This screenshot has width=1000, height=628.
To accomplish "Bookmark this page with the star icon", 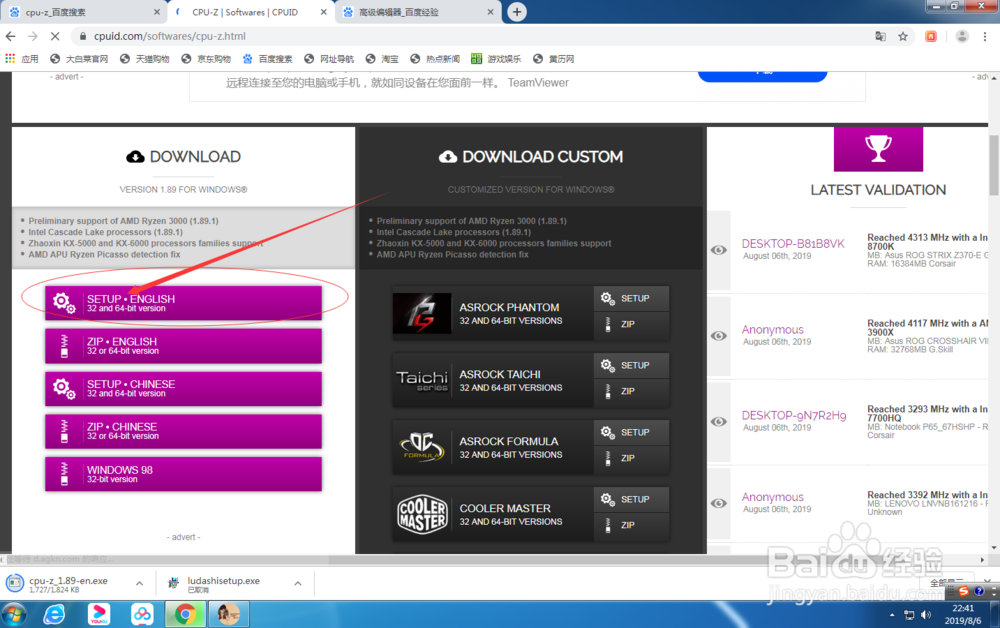I will [x=903, y=36].
